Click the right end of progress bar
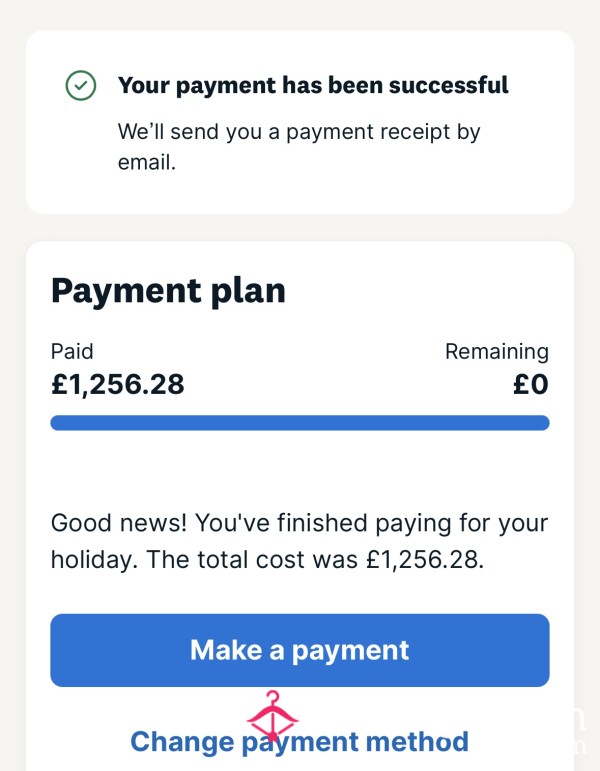 (x=540, y=423)
